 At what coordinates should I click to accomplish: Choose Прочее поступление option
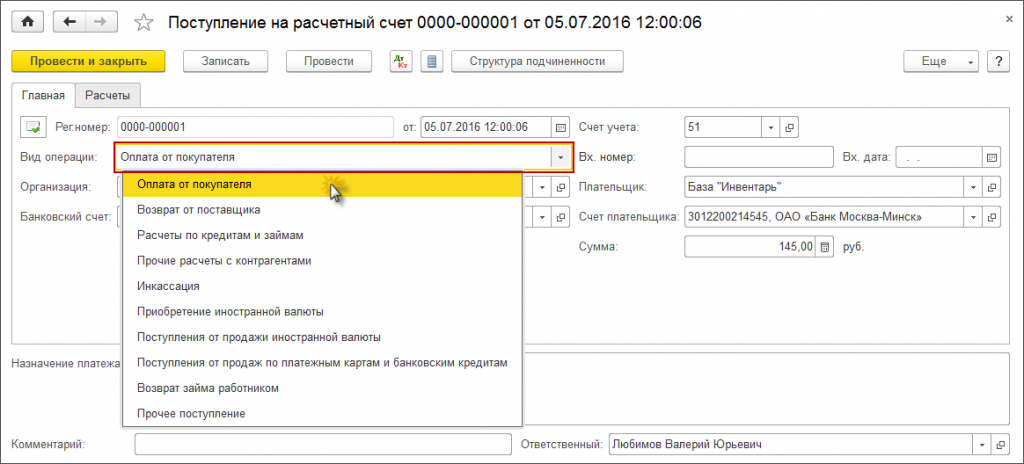click(x=323, y=413)
